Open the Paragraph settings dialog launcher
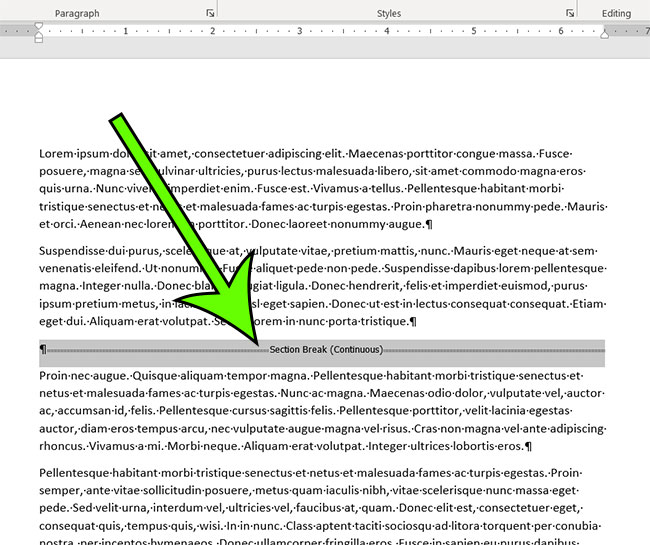 211,13
